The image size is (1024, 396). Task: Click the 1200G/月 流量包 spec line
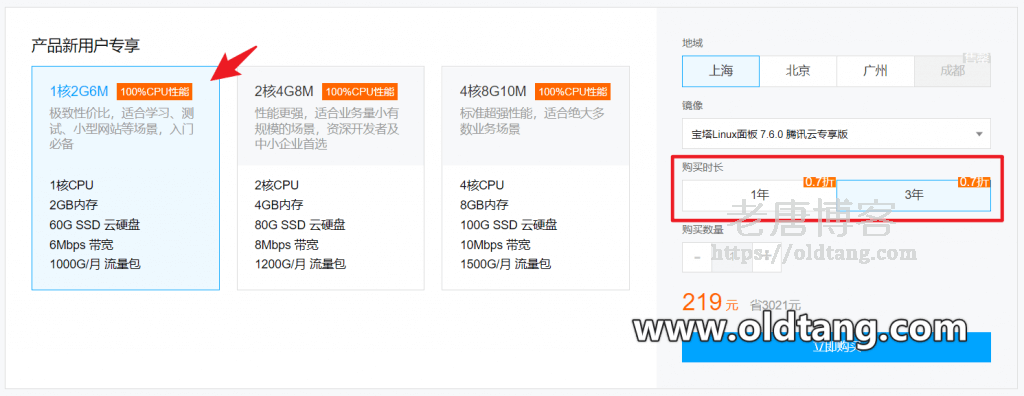pos(300,264)
